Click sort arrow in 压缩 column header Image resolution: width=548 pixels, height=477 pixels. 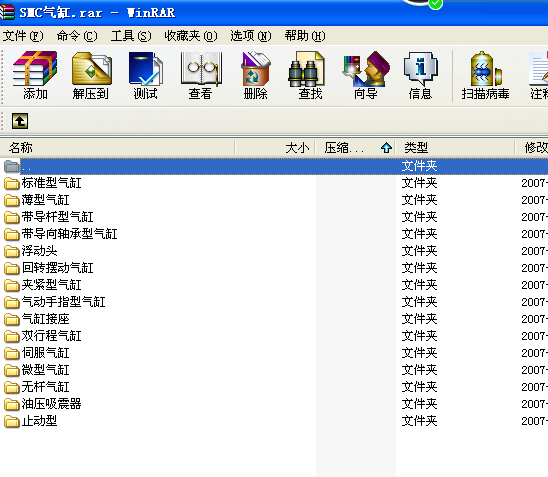(386, 148)
